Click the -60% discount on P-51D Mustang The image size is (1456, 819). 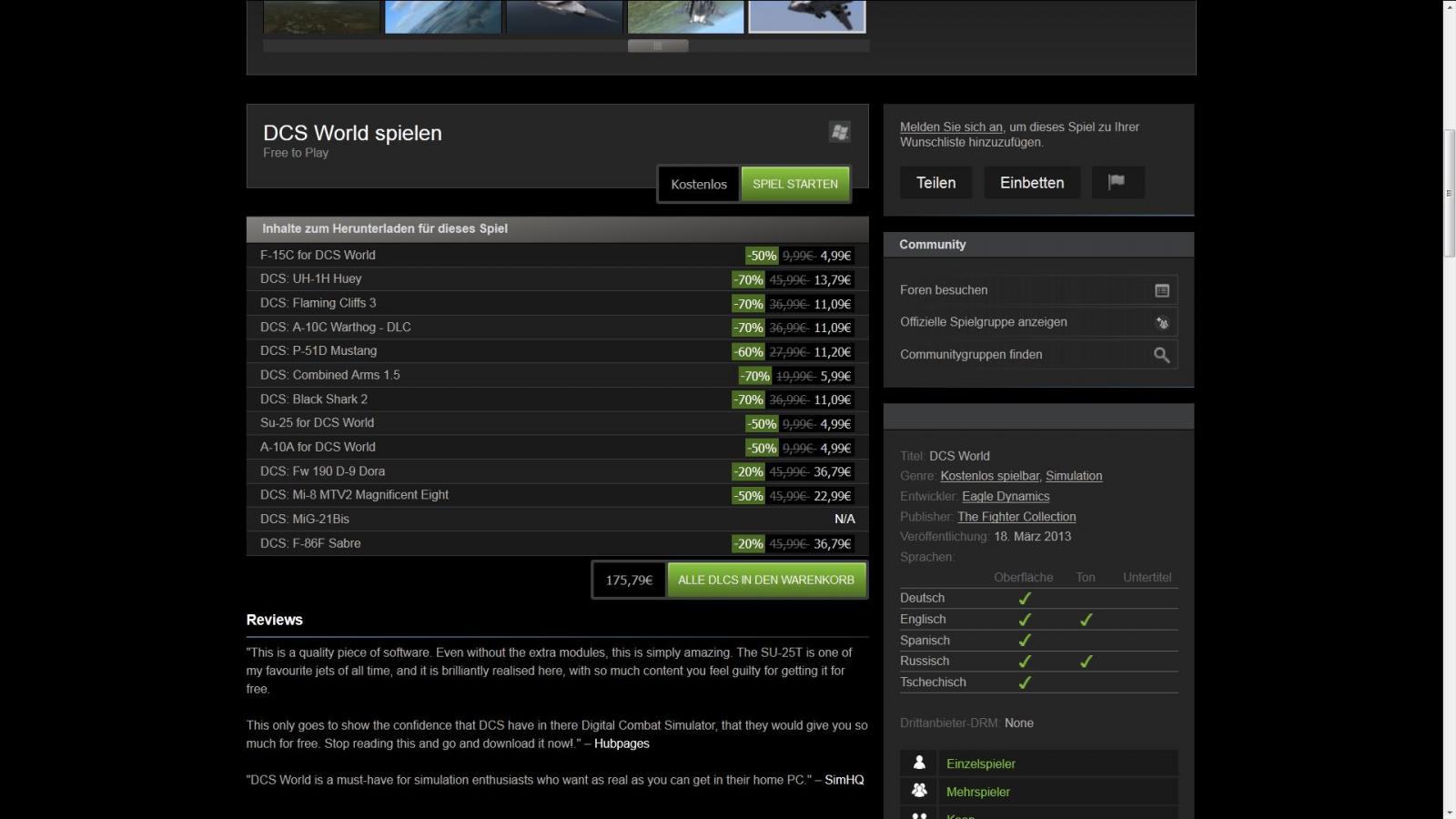click(749, 351)
